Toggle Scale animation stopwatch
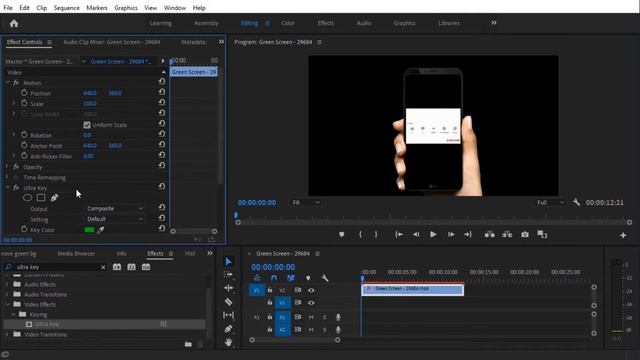 coord(24,103)
